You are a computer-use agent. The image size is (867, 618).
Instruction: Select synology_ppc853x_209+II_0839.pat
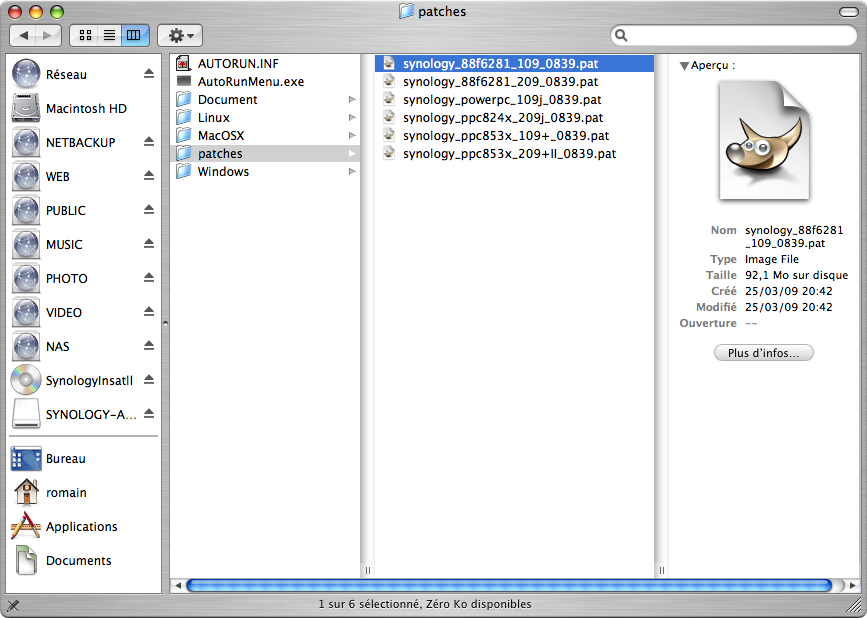pos(514,154)
